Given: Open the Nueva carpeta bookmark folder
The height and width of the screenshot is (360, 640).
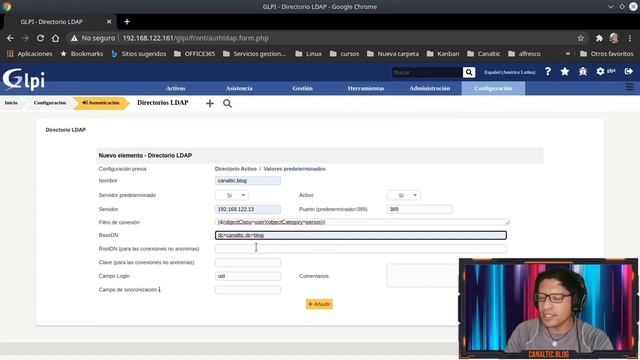Looking at the screenshot, I should tap(393, 53).
